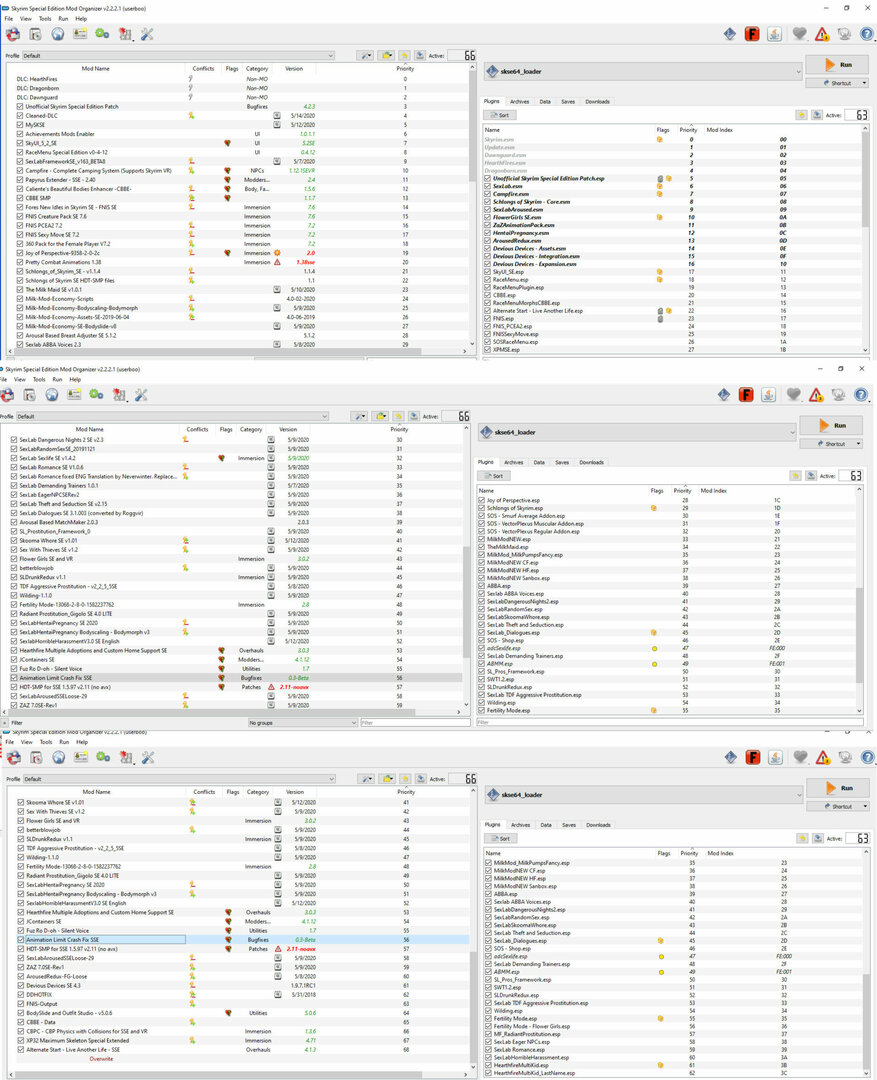Launch FNIS red F icon in middle window
This screenshot has height=1080, width=877.
(746, 395)
